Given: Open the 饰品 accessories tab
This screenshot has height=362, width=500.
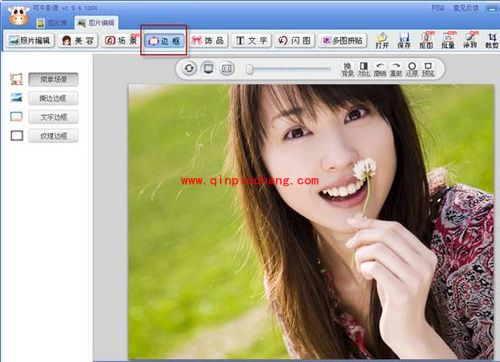Looking at the screenshot, I should click(x=208, y=41).
